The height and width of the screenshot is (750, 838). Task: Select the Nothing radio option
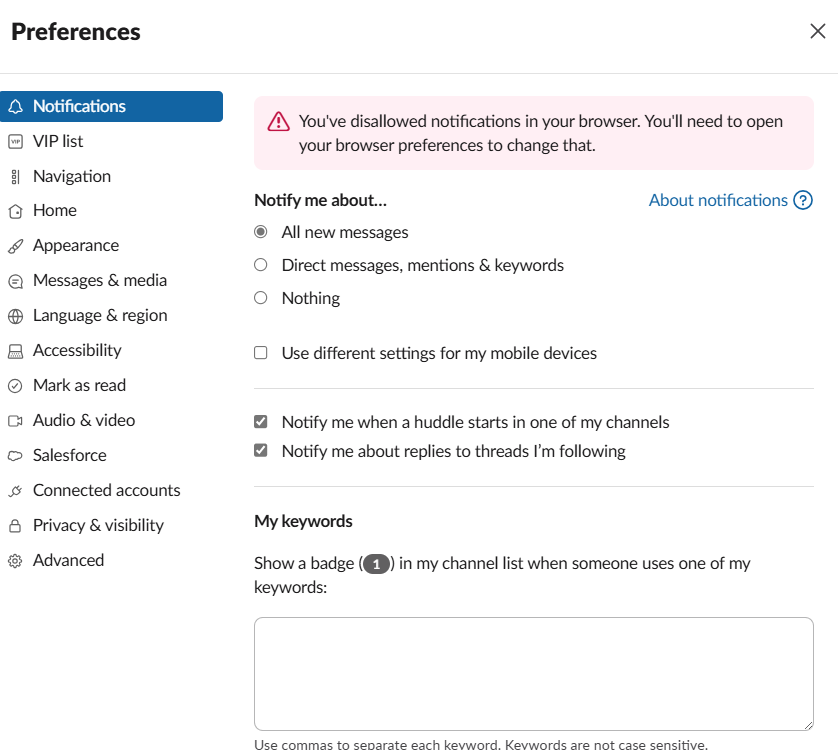[x=260, y=297]
